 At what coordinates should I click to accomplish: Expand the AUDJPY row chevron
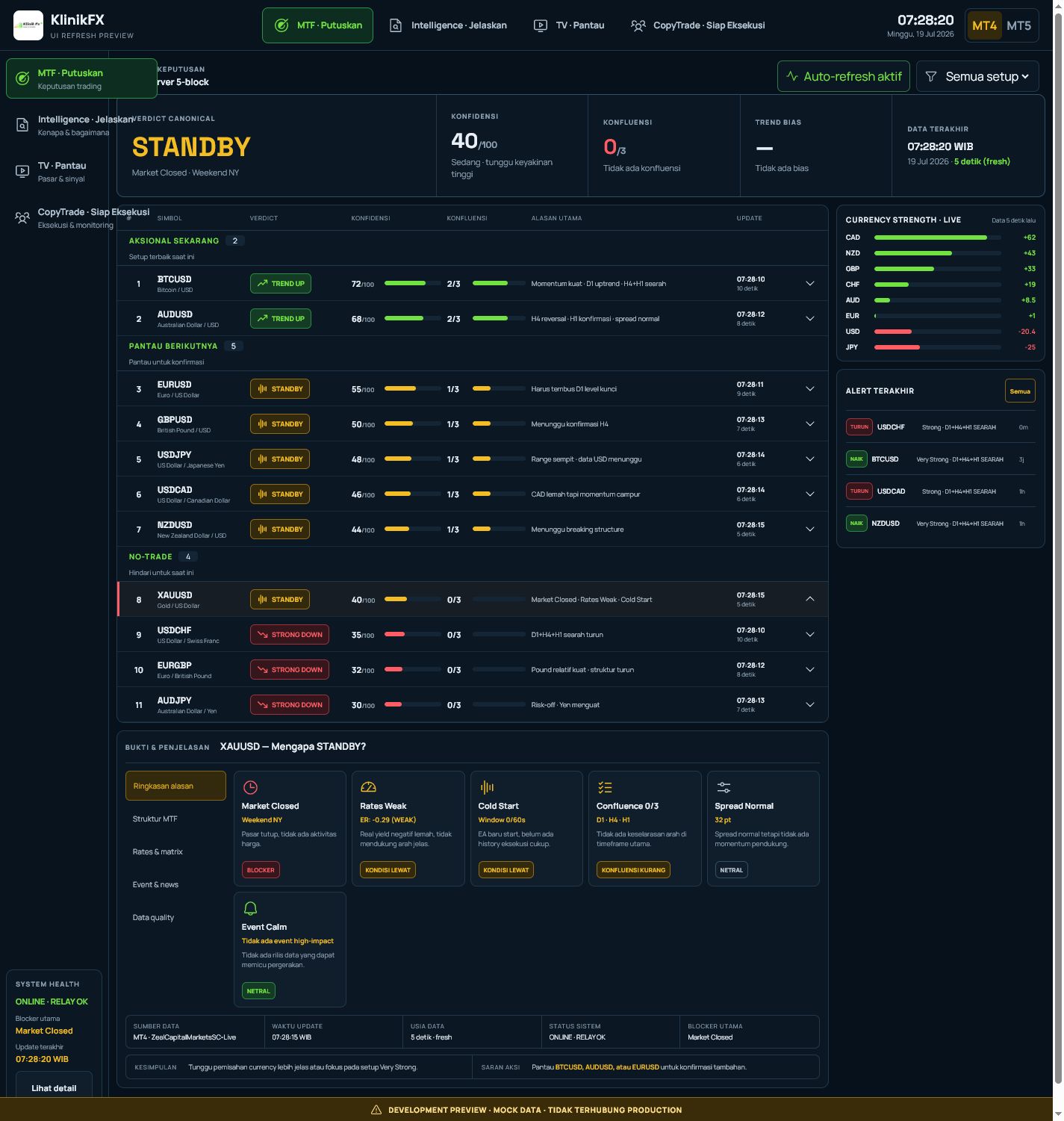click(810, 705)
